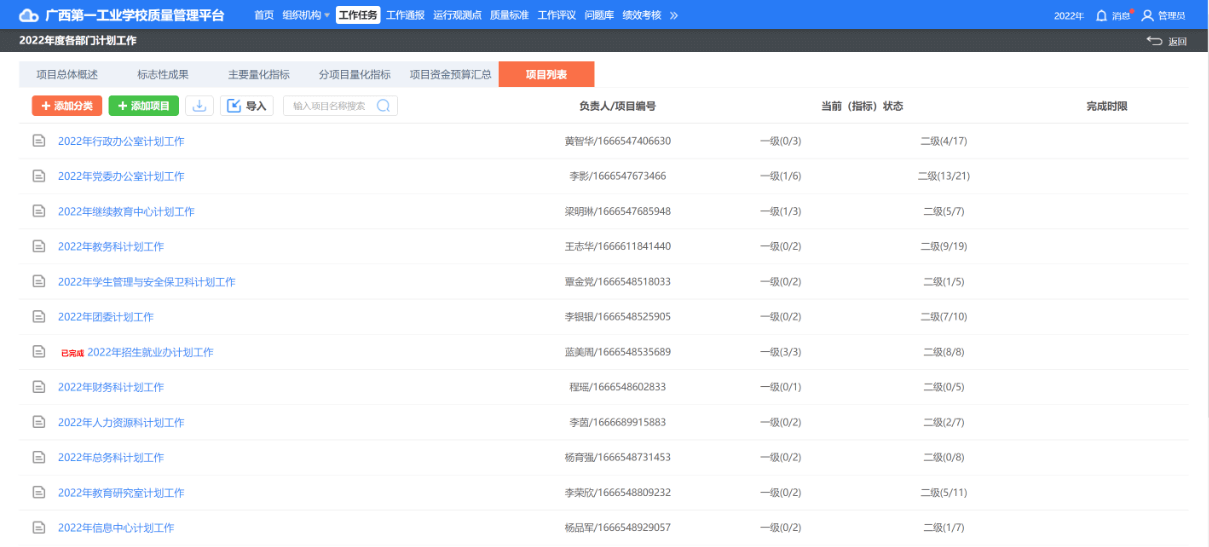Open the 消息 notification bell
Image resolution: width=1209 pixels, height=547 pixels.
(1101, 15)
